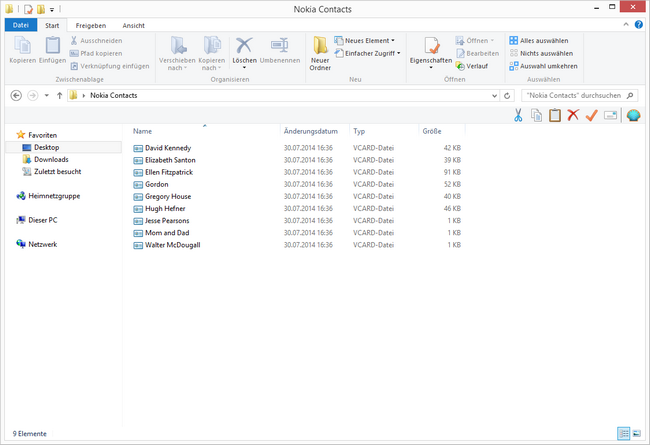The width and height of the screenshot is (650, 445).
Task: Sort by the Name column header
Action: (205, 131)
